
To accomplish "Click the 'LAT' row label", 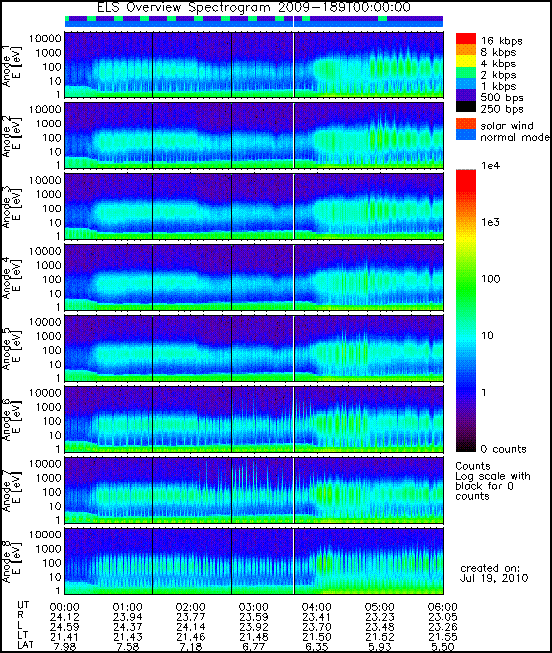I will pyautogui.click(x=25, y=645).
